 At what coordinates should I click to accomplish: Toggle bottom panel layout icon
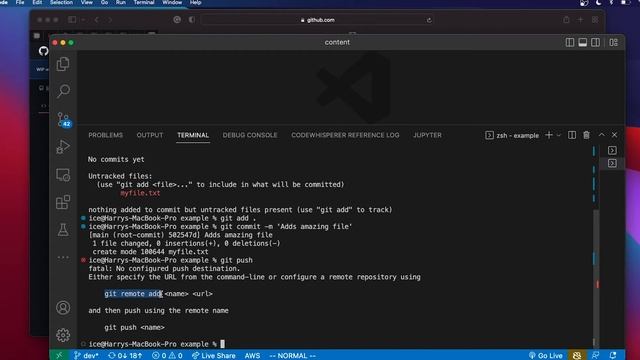(x=582, y=42)
